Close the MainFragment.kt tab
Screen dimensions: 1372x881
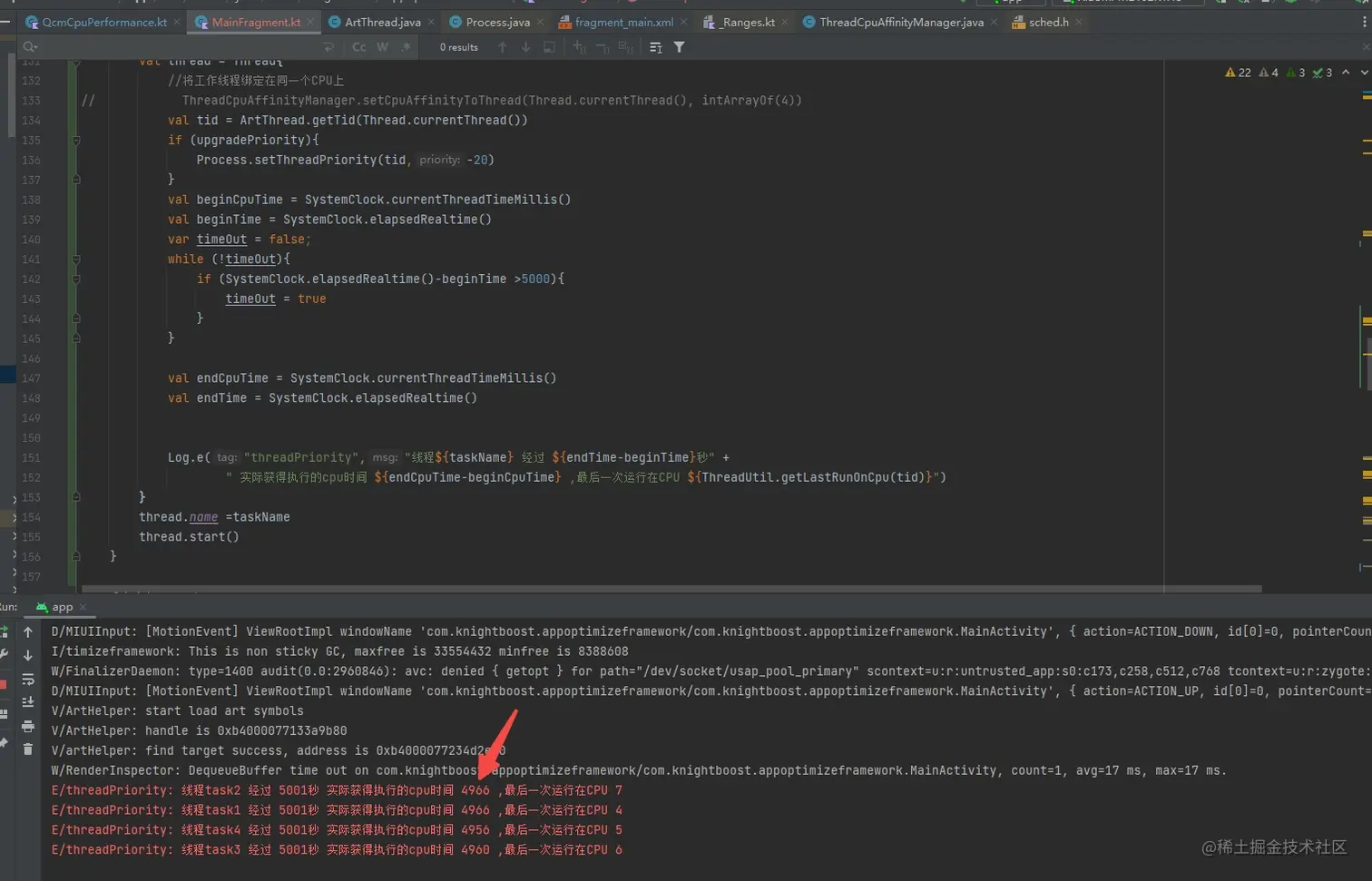[310, 22]
